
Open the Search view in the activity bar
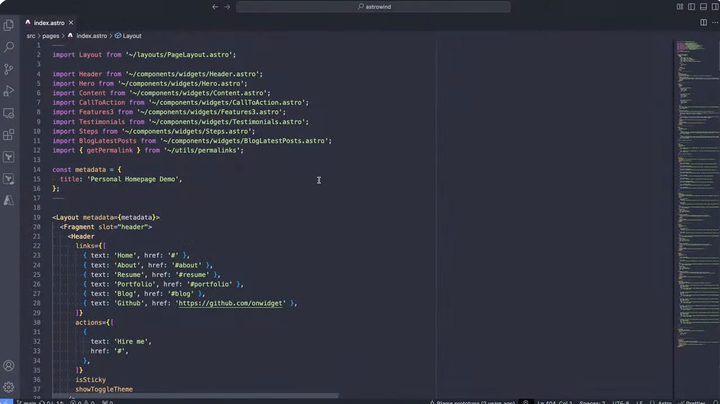(x=9, y=47)
